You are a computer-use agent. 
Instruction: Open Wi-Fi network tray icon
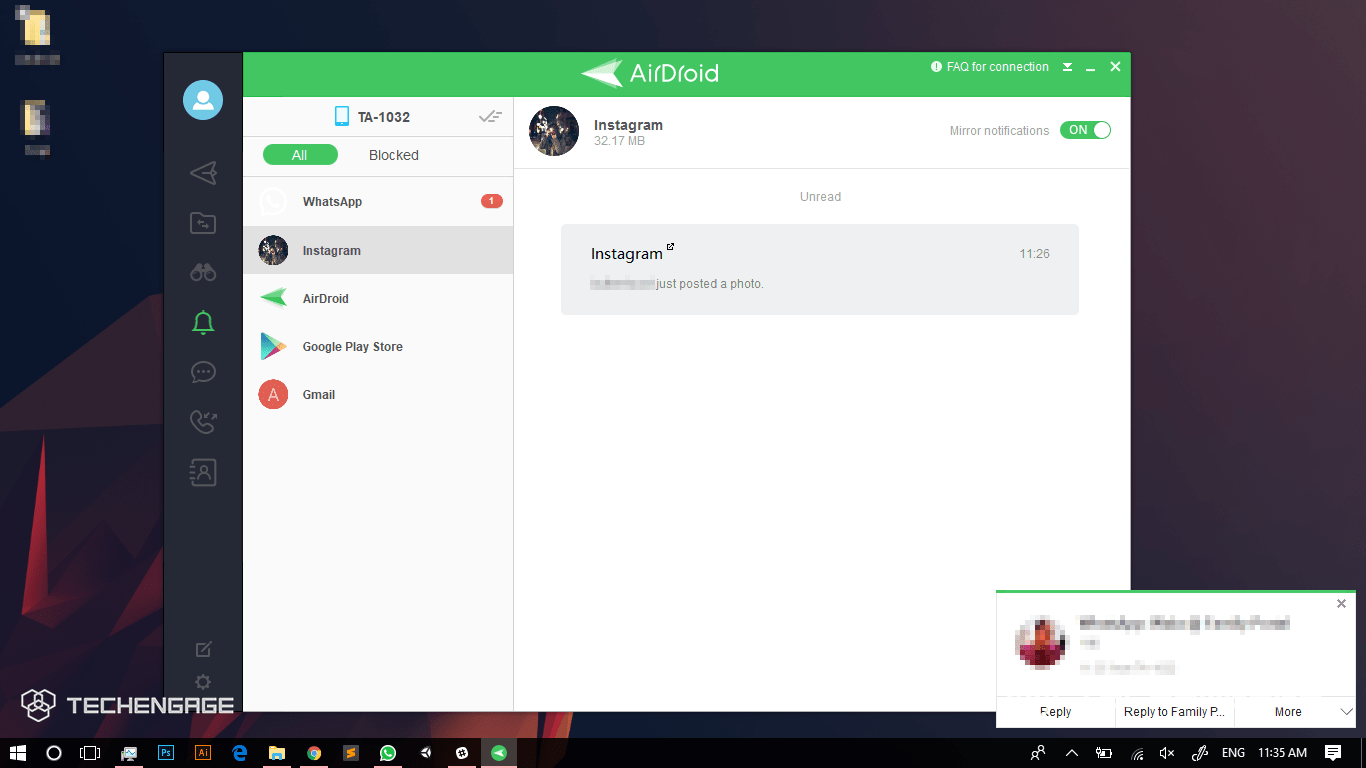point(1137,753)
